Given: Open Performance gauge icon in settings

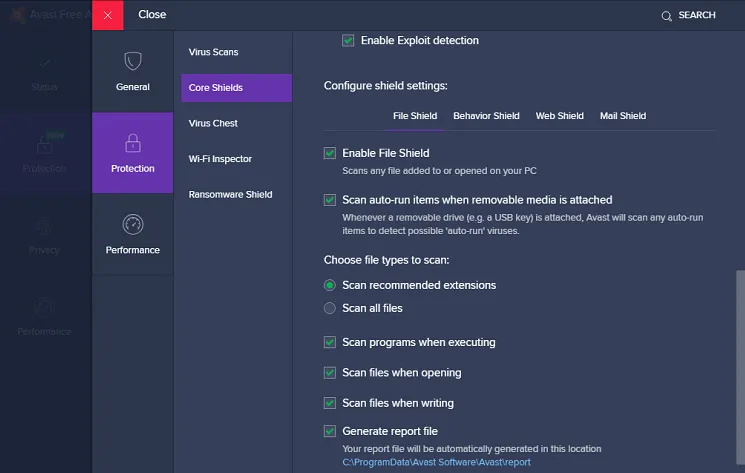Looking at the screenshot, I should (x=133, y=224).
